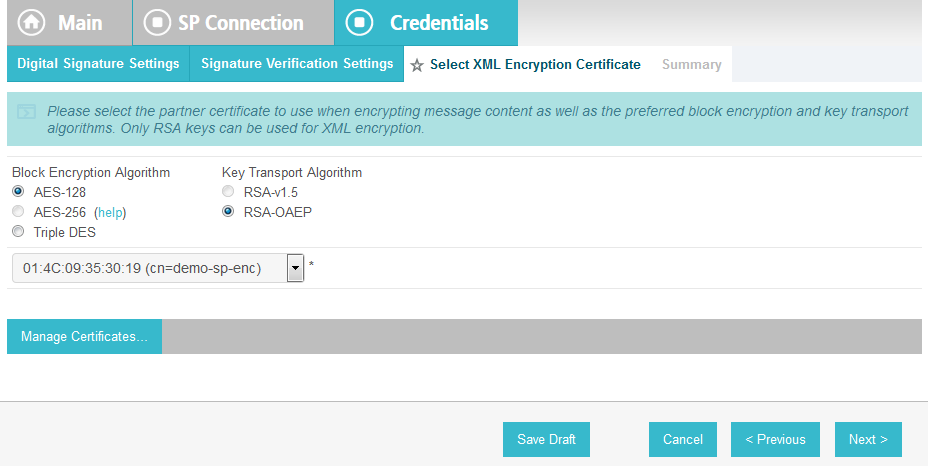The width and height of the screenshot is (928, 466).
Task: Go to the Next step
Action: click(x=868, y=439)
